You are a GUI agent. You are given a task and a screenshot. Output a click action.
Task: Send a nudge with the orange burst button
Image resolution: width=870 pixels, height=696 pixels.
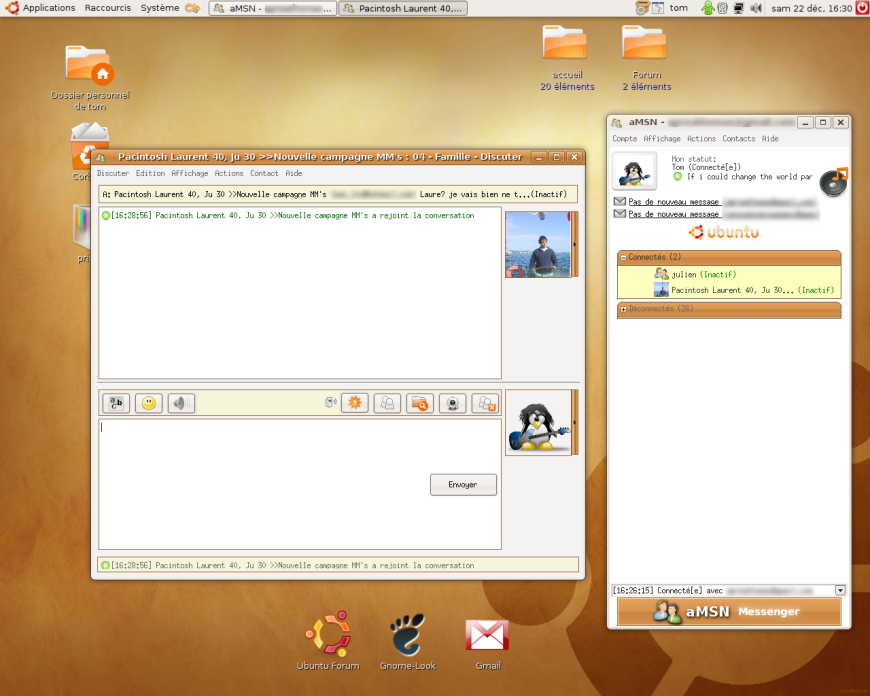355,403
